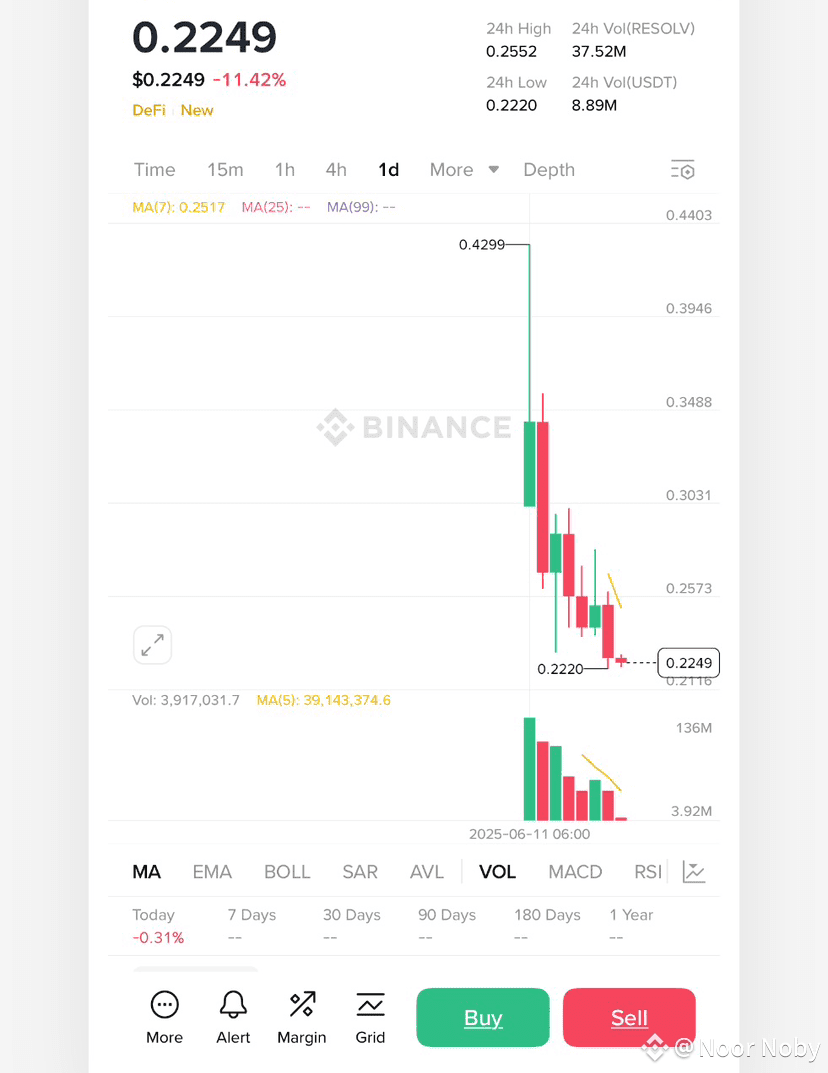Select the SAR indicator option

[360, 871]
